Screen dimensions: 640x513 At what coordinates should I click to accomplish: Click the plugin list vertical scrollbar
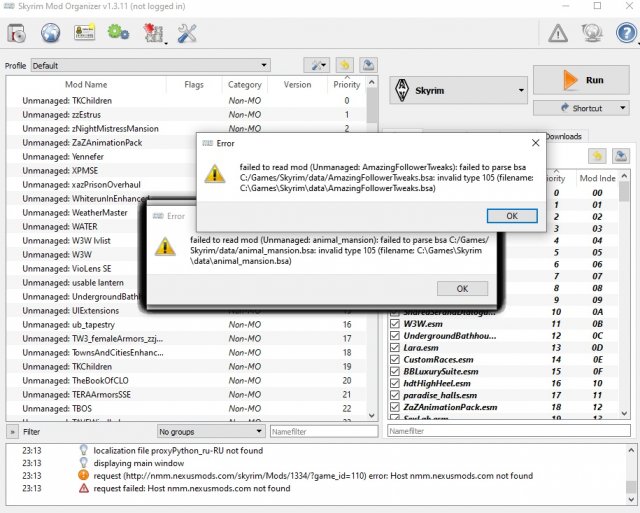tap(624, 300)
